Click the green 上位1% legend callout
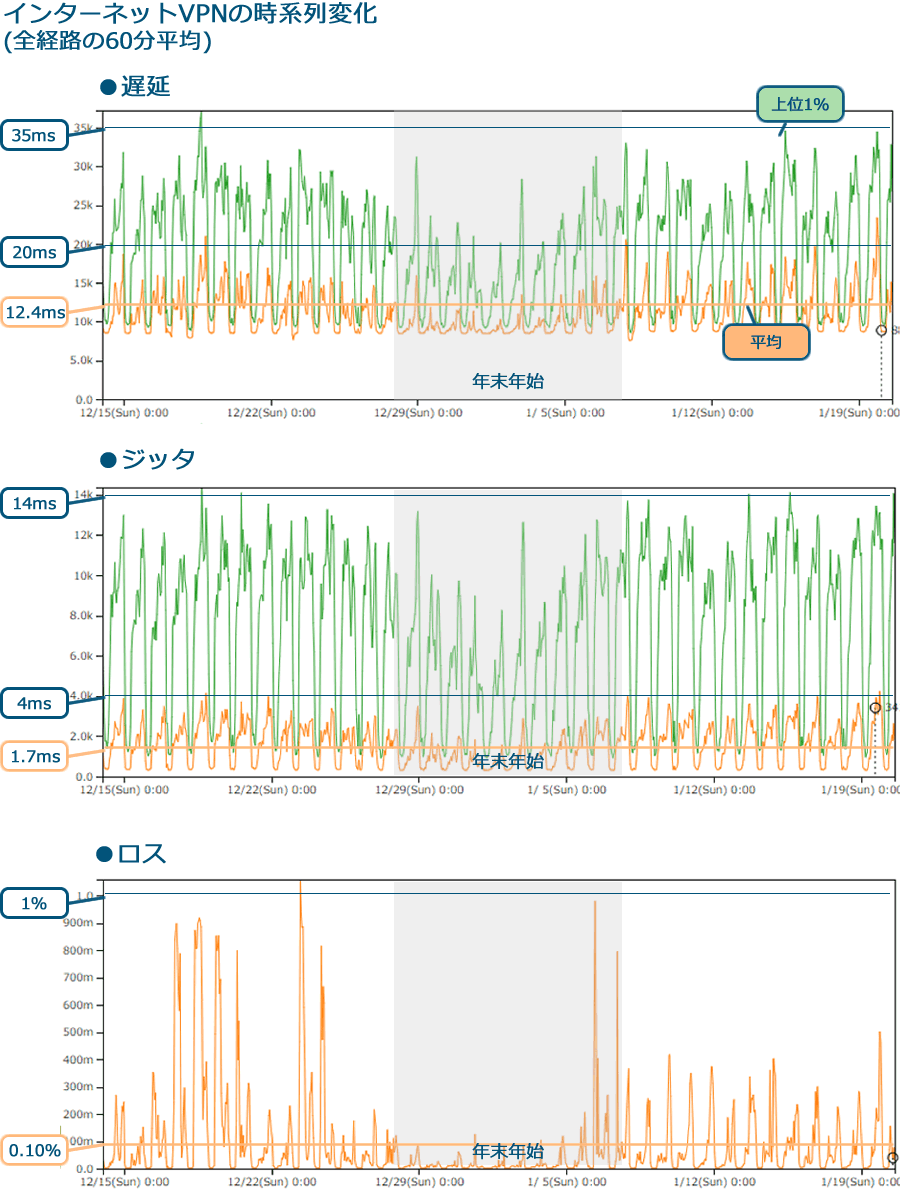900x1200 pixels. (800, 104)
